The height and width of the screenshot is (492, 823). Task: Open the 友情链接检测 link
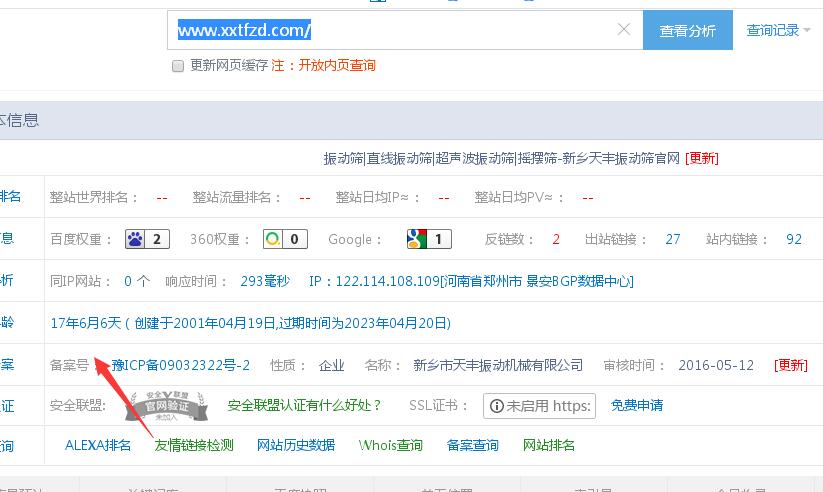coord(194,445)
